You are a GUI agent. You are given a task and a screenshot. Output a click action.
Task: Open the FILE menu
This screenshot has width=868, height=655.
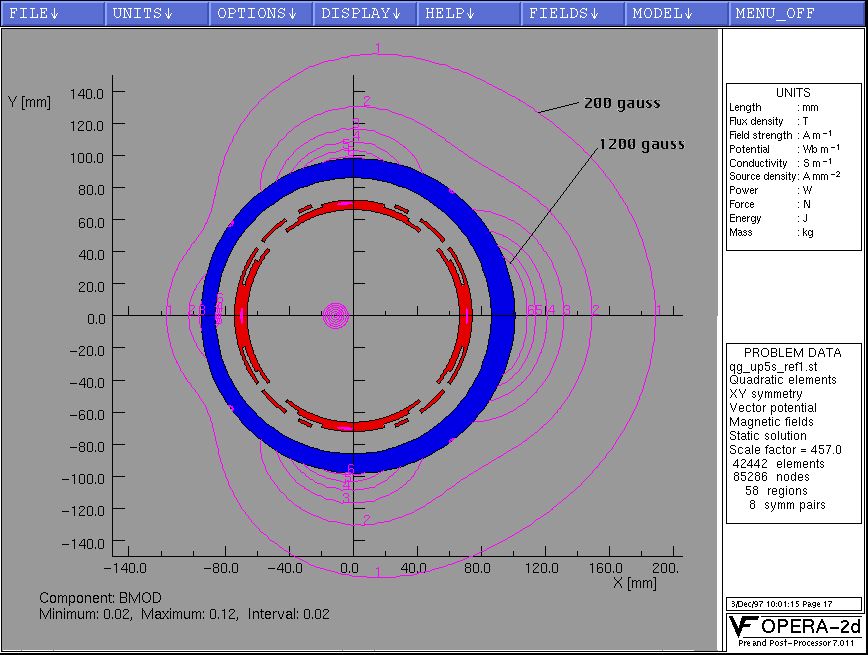point(53,13)
